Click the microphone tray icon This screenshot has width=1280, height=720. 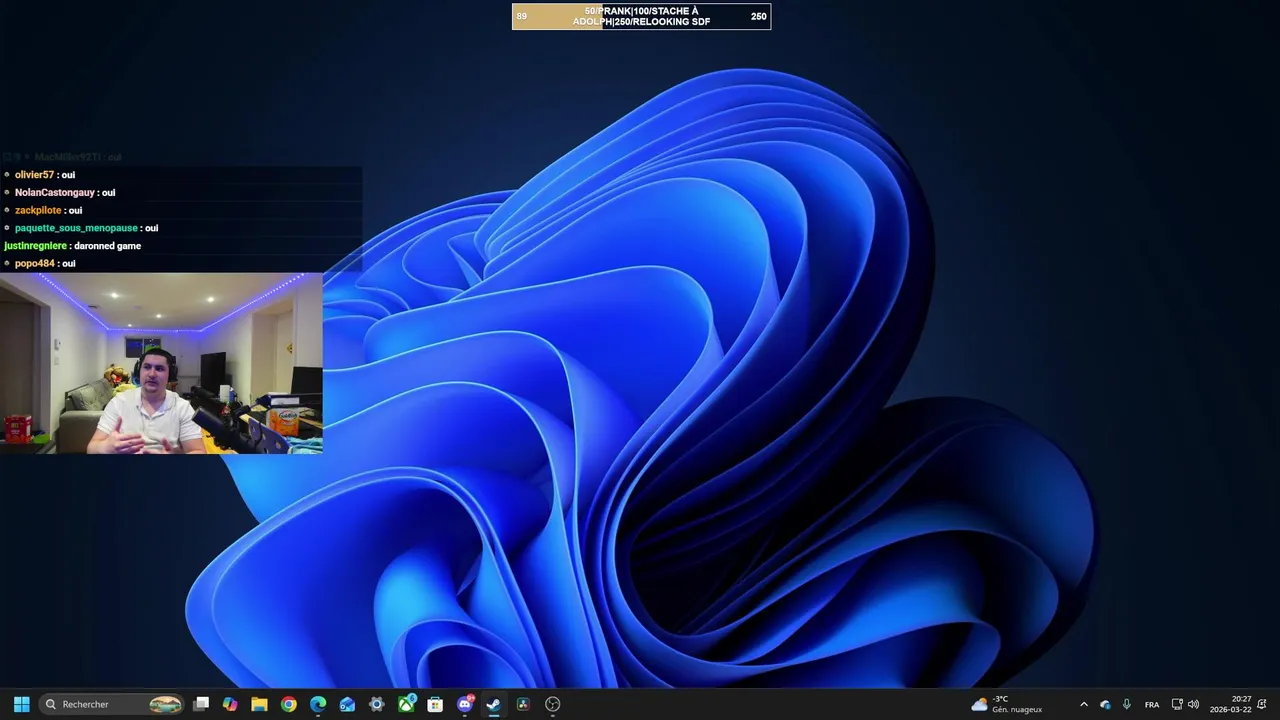(1127, 704)
